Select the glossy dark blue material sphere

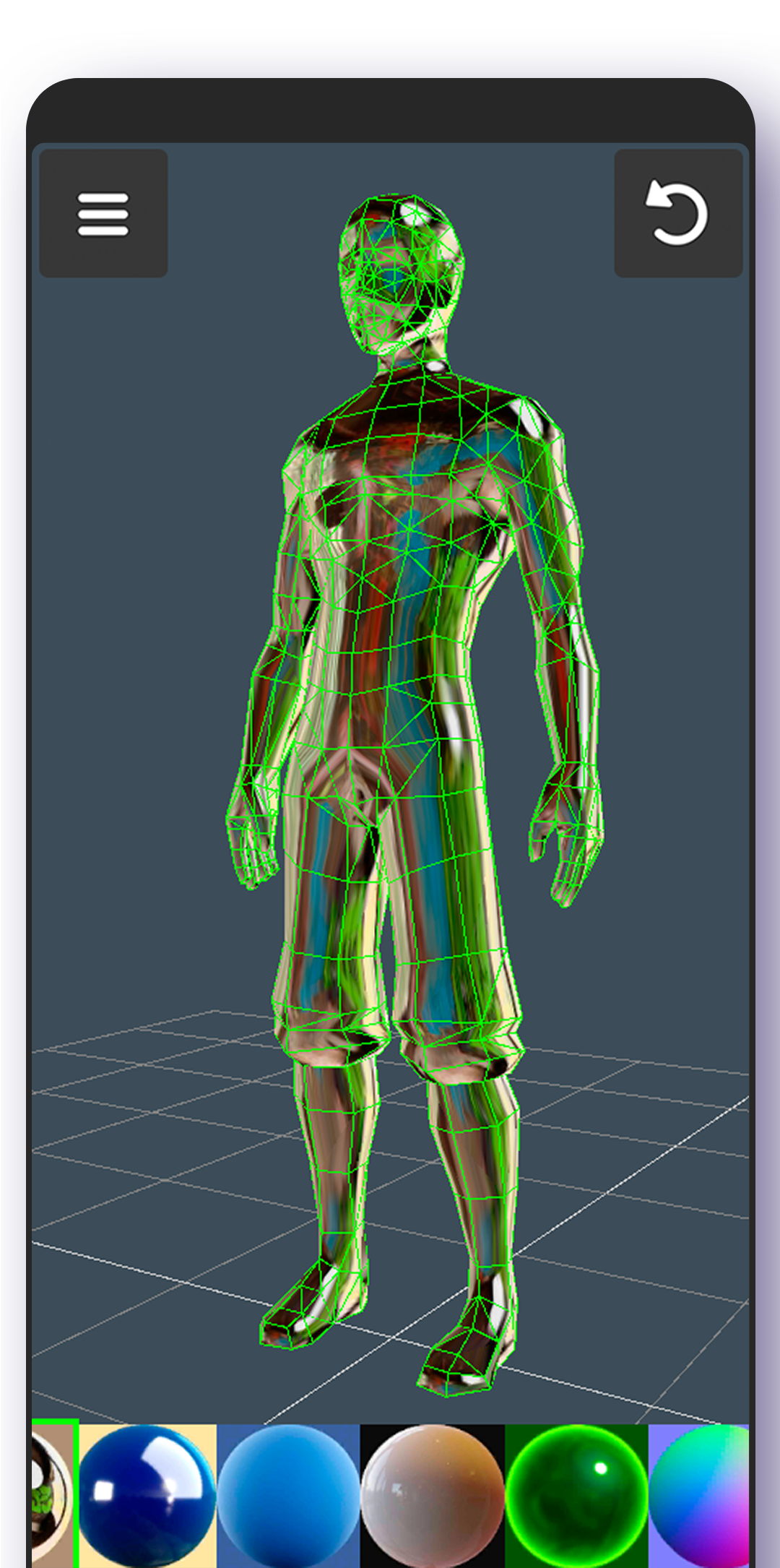(x=147, y=1494)
